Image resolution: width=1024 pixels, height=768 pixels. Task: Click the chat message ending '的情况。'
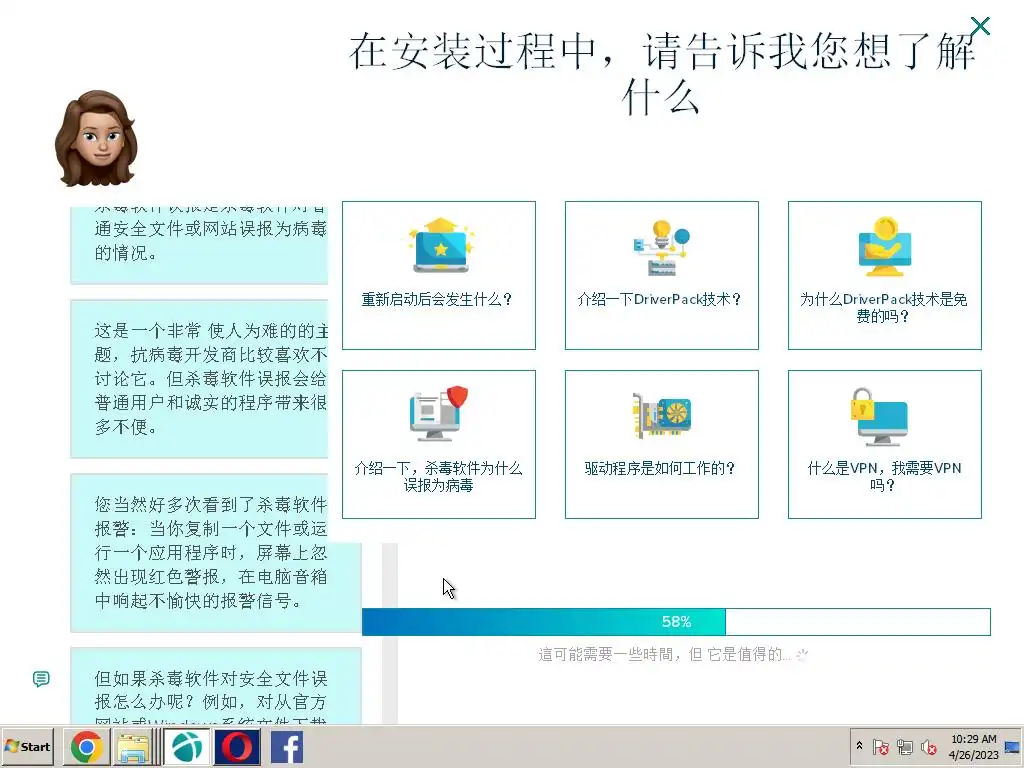click(x=199, y=245)
